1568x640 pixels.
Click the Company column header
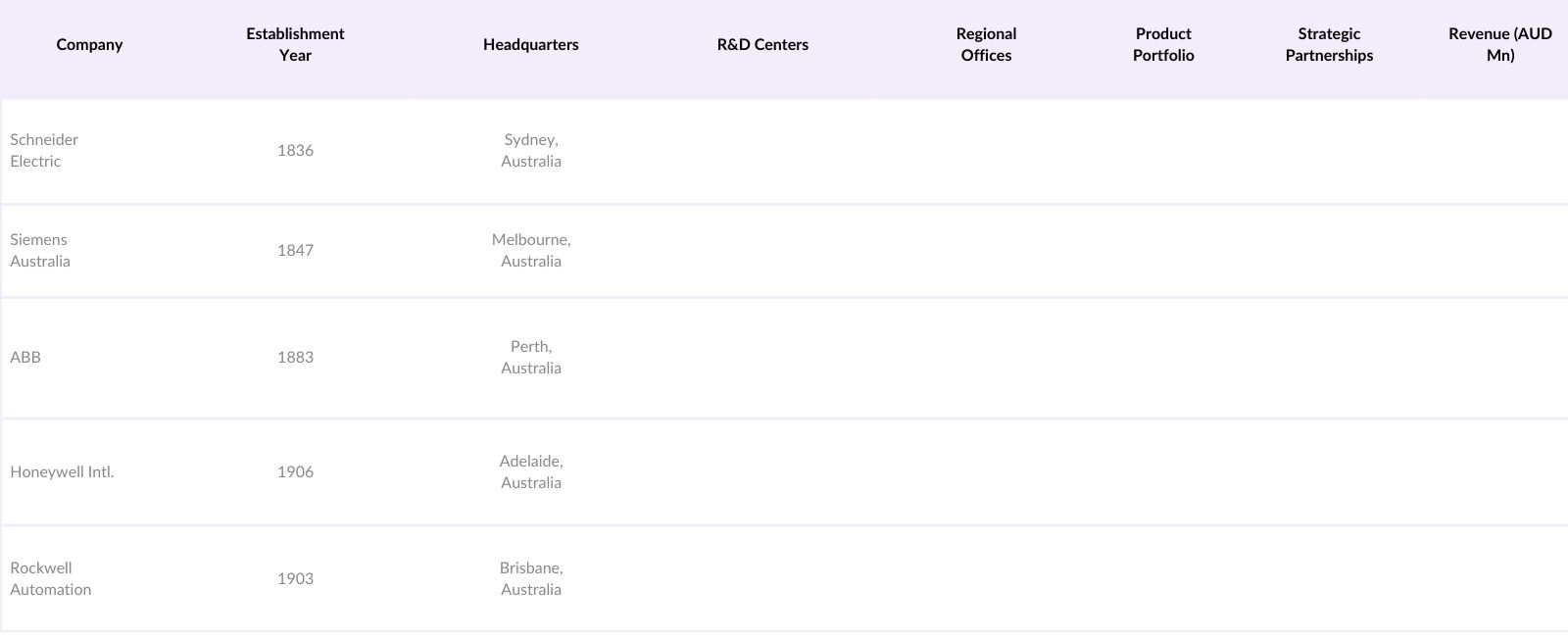coord(89,44)
